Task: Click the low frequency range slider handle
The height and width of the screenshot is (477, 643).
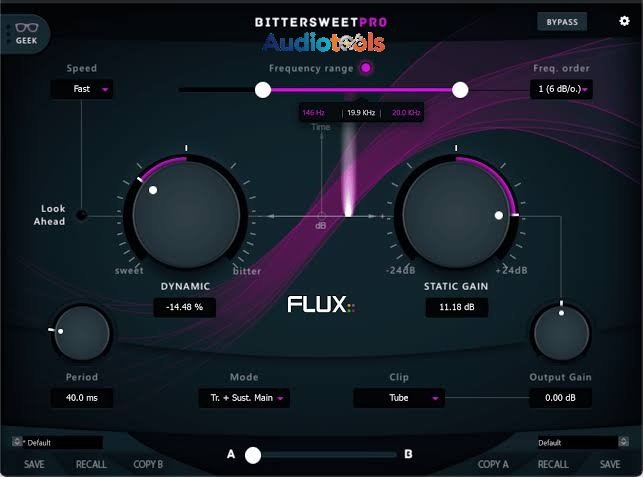Action: (263, 90)
